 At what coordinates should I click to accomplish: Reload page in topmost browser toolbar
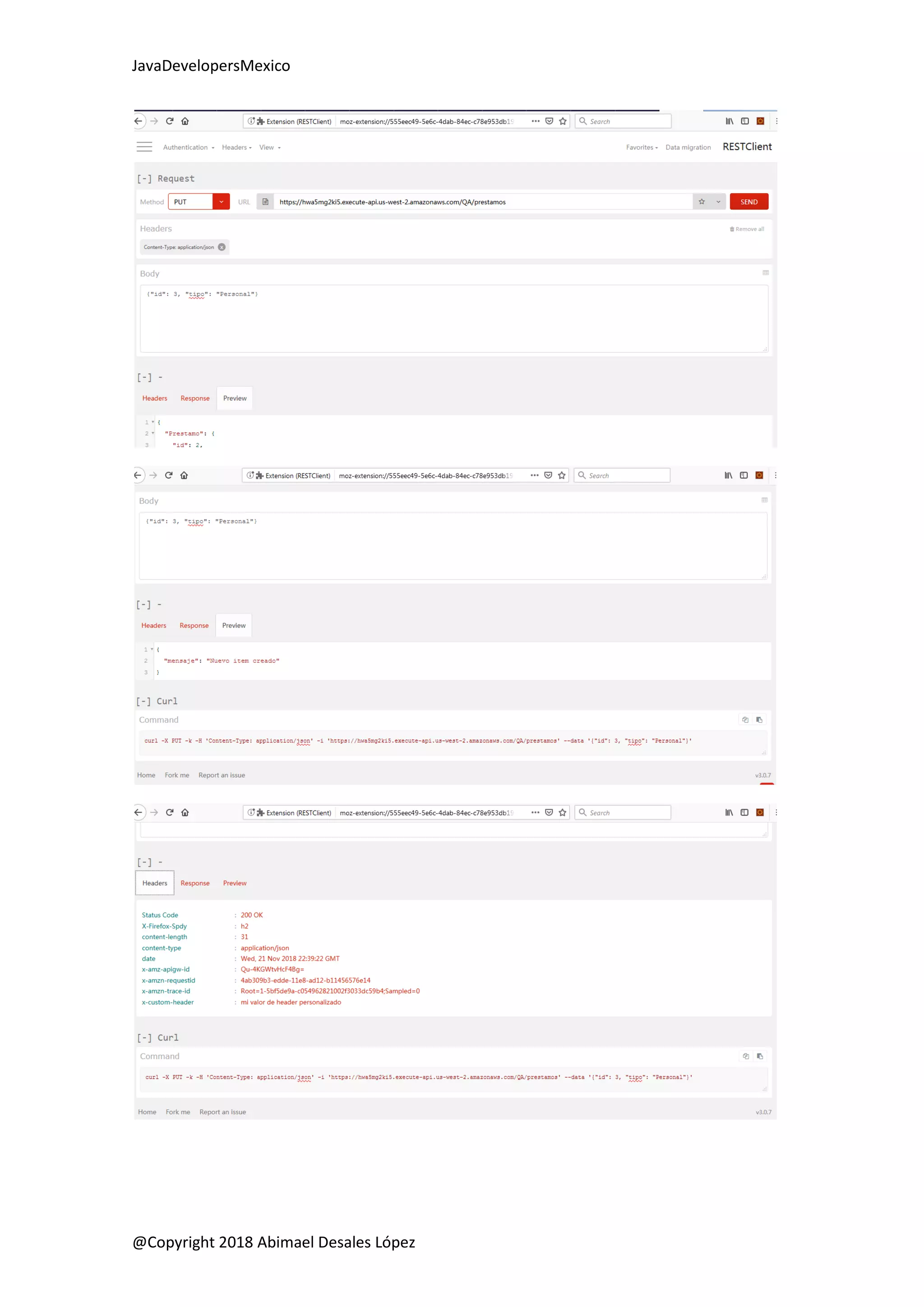(170, 121)
